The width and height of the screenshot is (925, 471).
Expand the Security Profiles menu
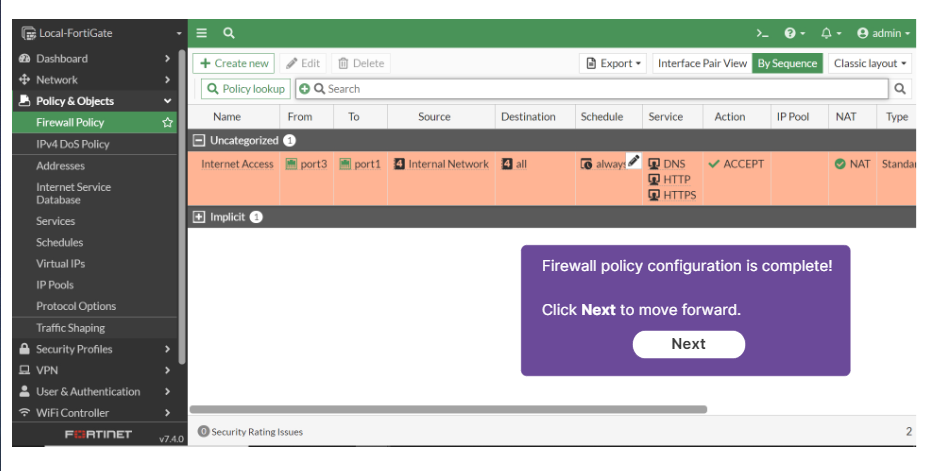[94, 349]
